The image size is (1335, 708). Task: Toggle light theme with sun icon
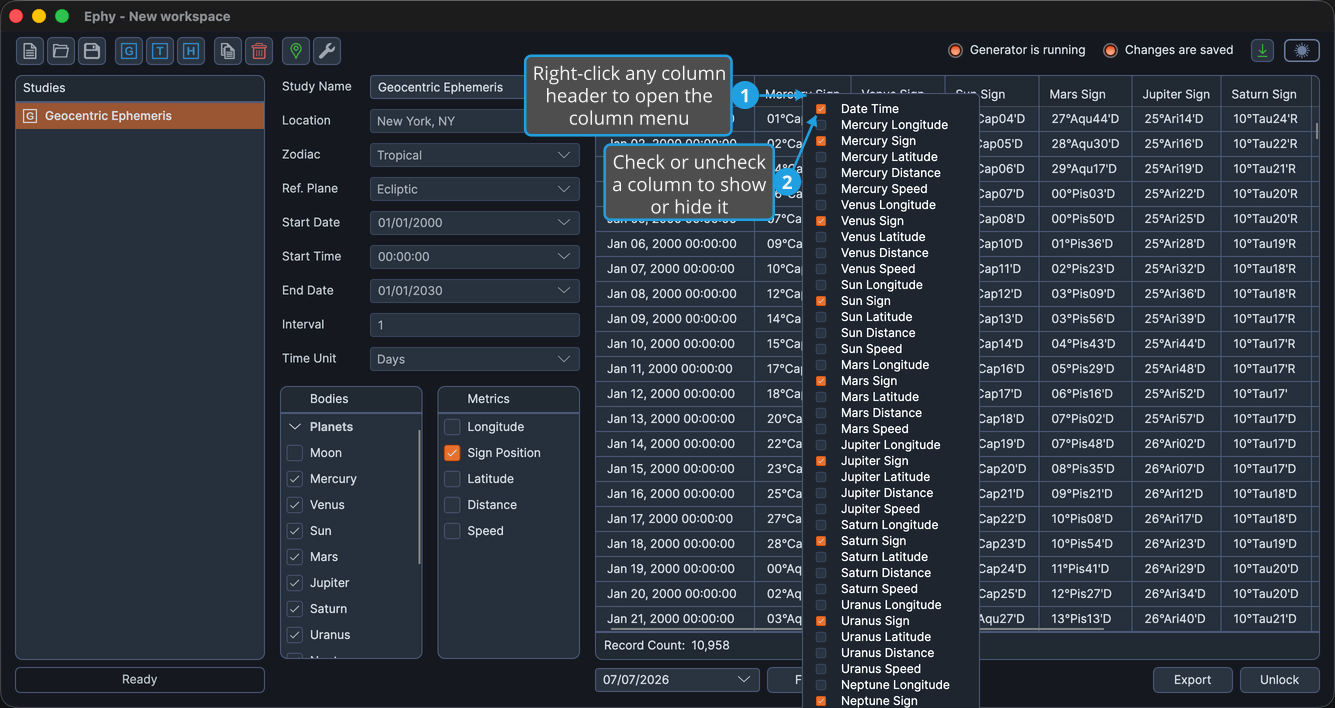point(1301,50)
